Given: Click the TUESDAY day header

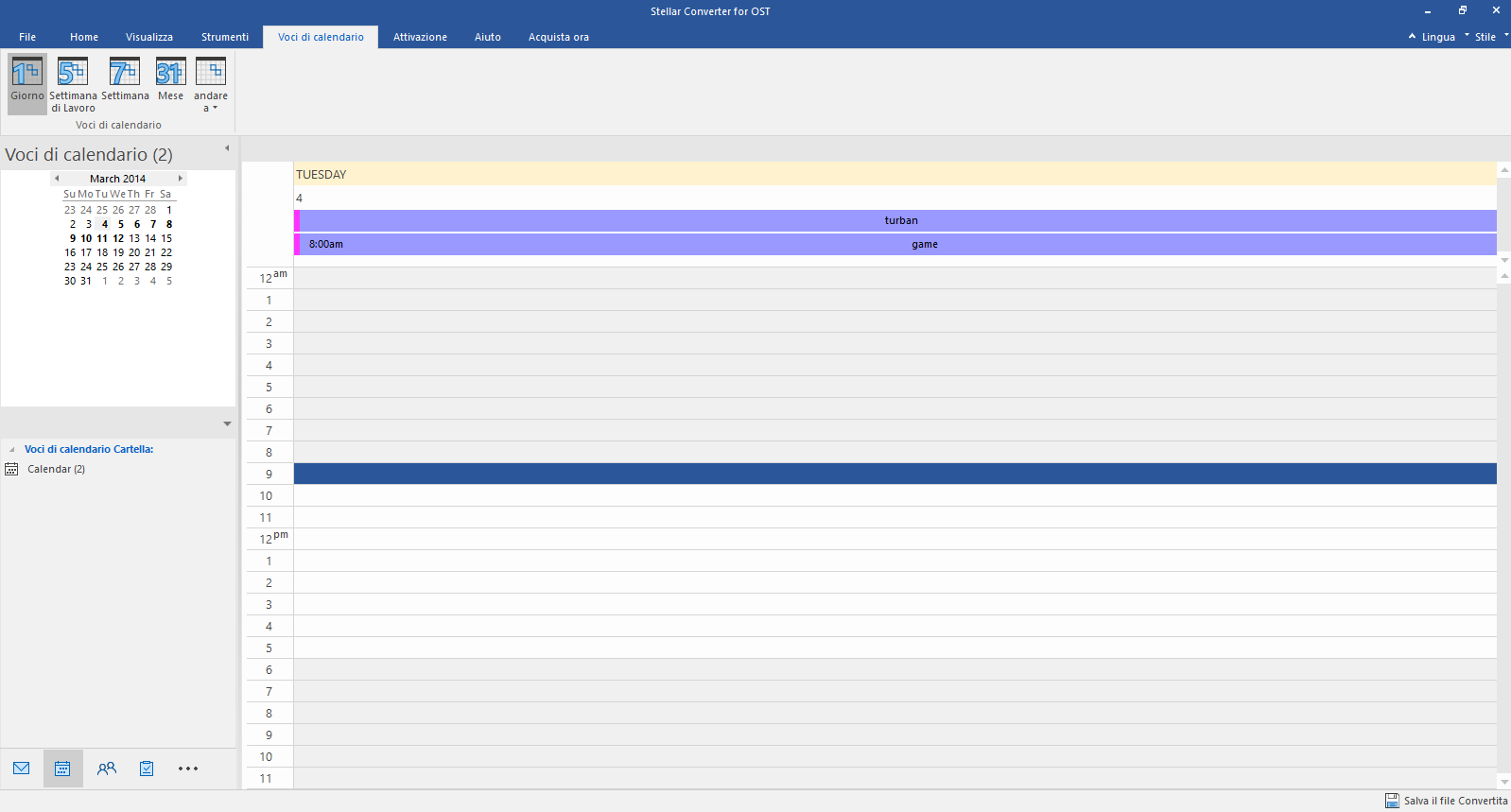Looking at the screenshot, I should [895, 174].
